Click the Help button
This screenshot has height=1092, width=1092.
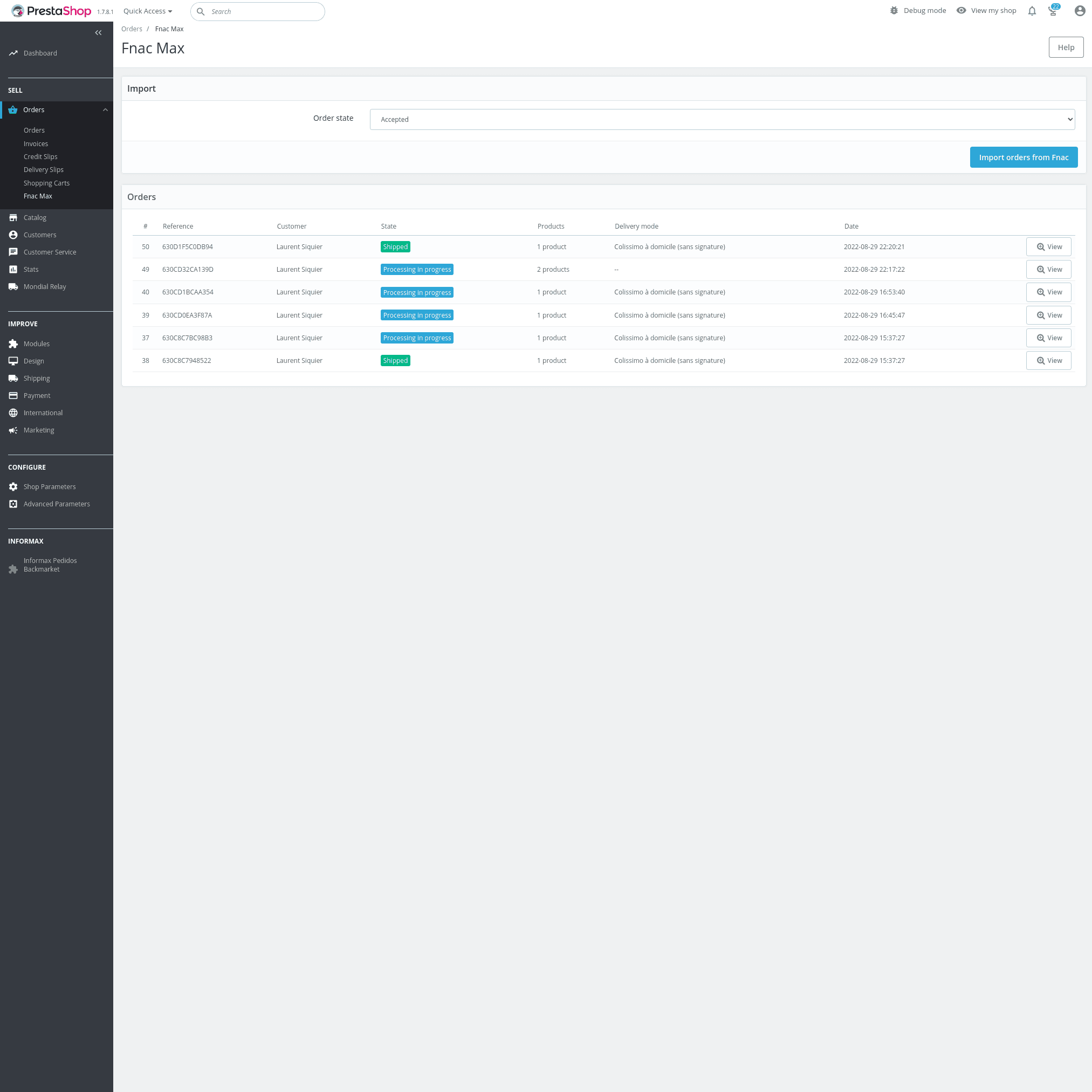coord(1066,47)
